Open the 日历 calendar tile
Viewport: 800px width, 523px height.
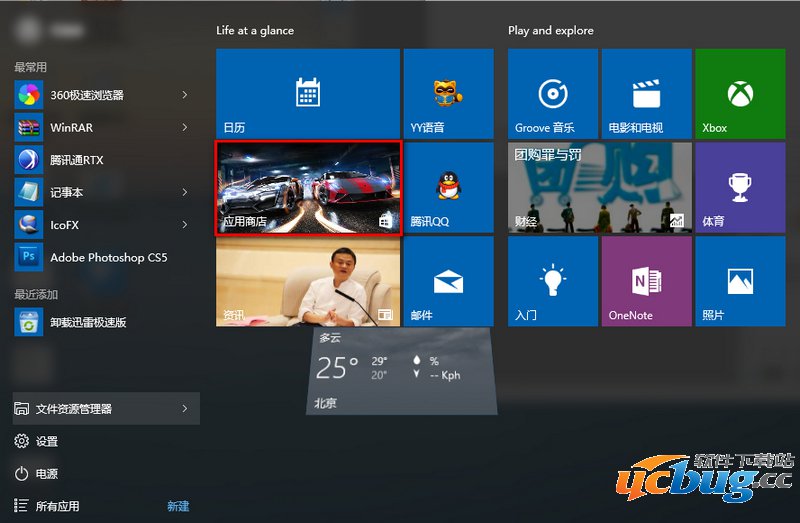pos(307,93)
